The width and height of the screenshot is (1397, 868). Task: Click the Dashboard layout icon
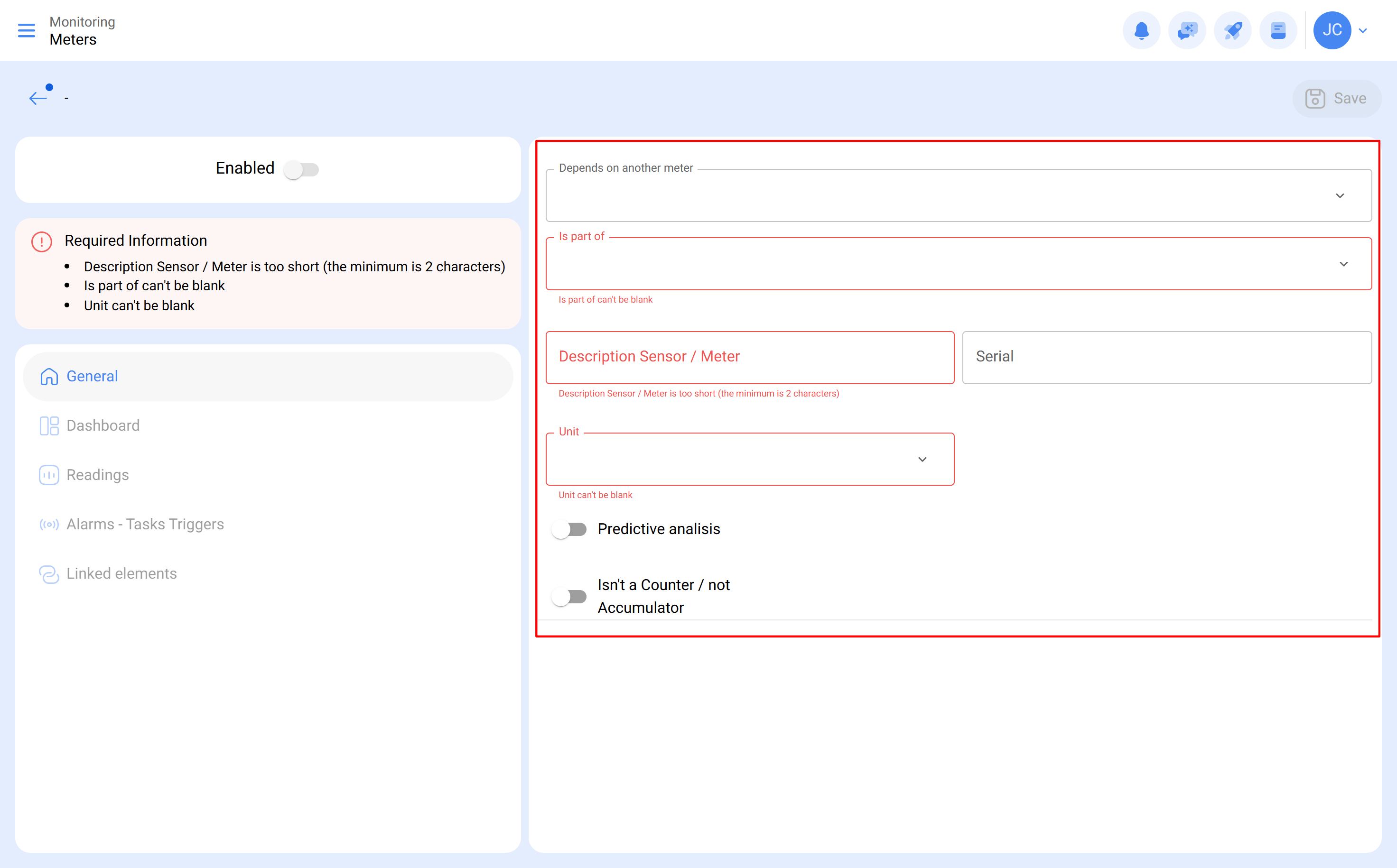(49, 426)
